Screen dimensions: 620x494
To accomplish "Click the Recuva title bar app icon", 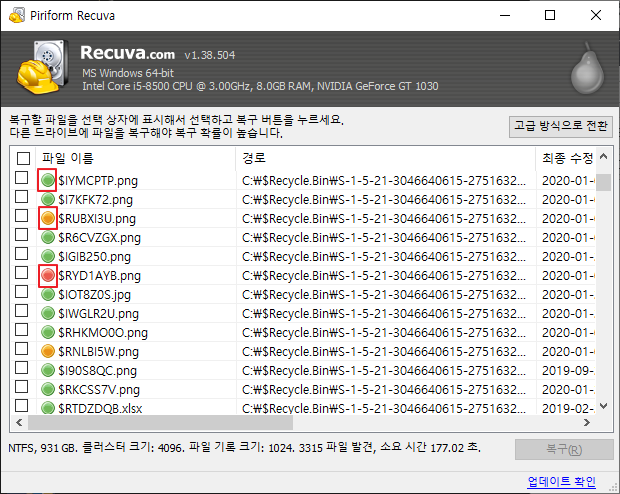I will pos(17,15).
